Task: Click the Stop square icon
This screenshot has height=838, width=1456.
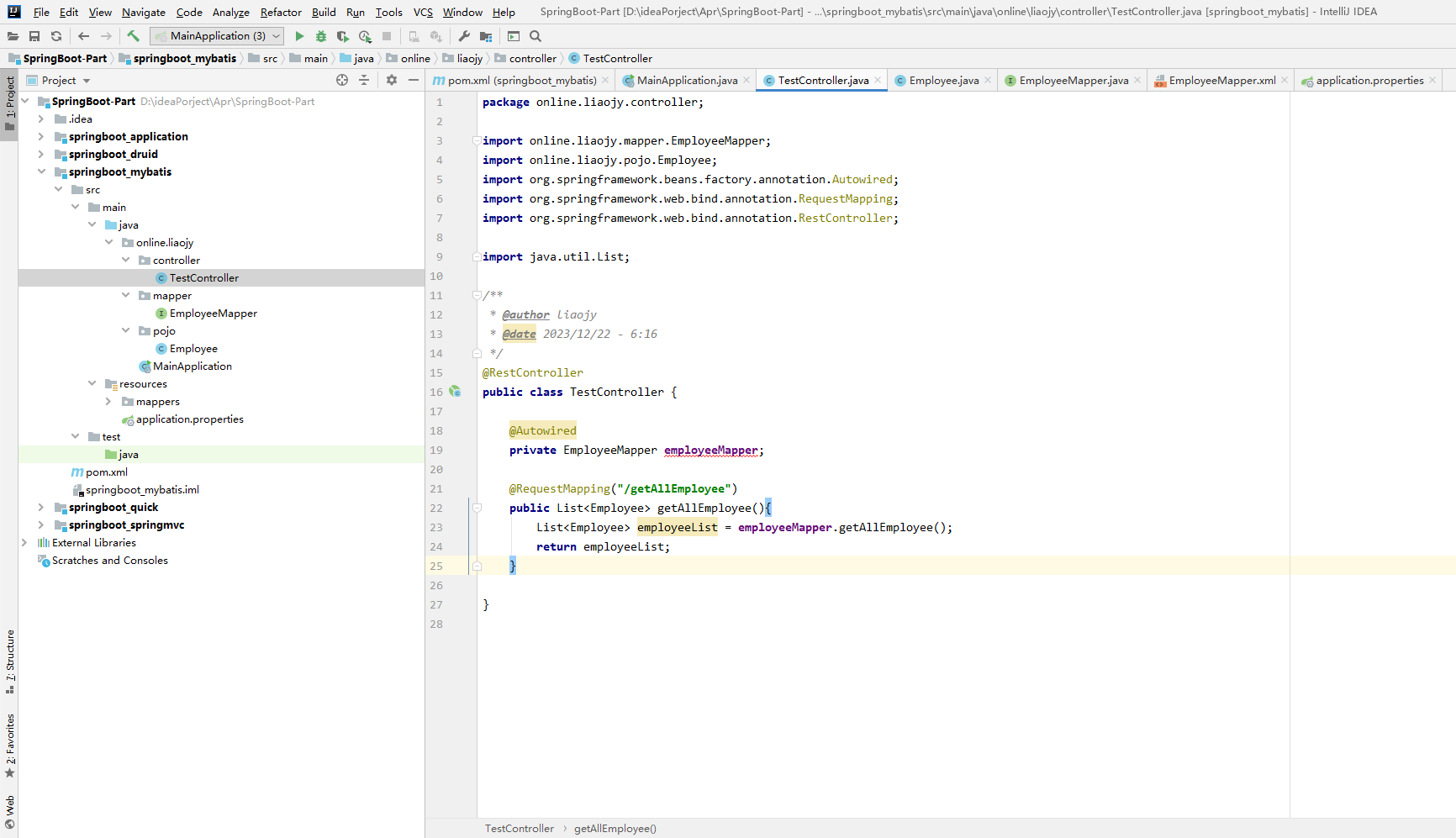Action: coord(387,36)
